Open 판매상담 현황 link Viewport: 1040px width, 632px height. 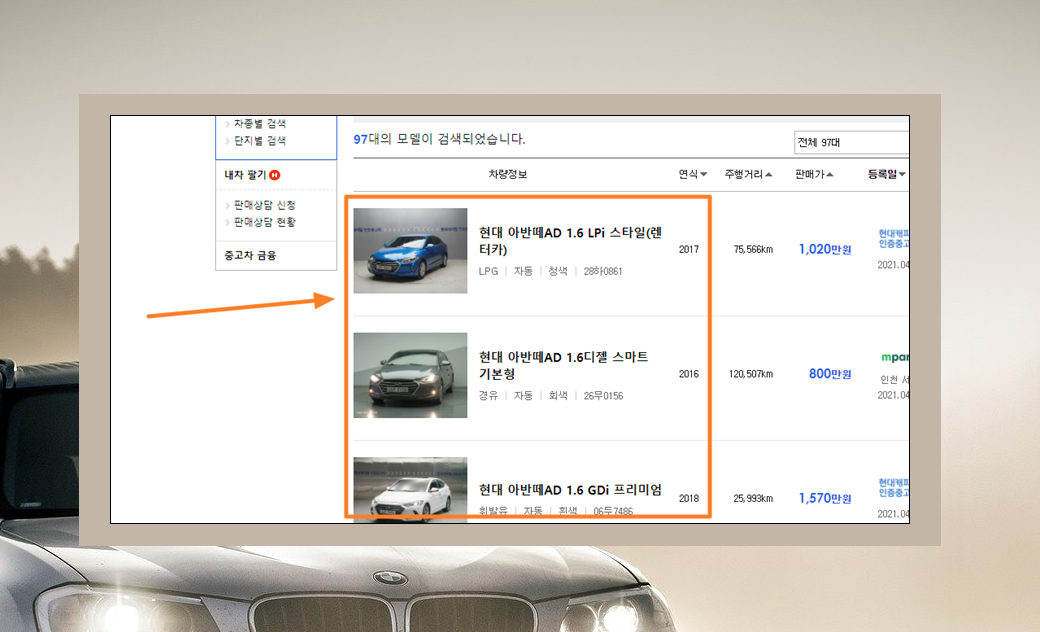(x=264, y=222)
